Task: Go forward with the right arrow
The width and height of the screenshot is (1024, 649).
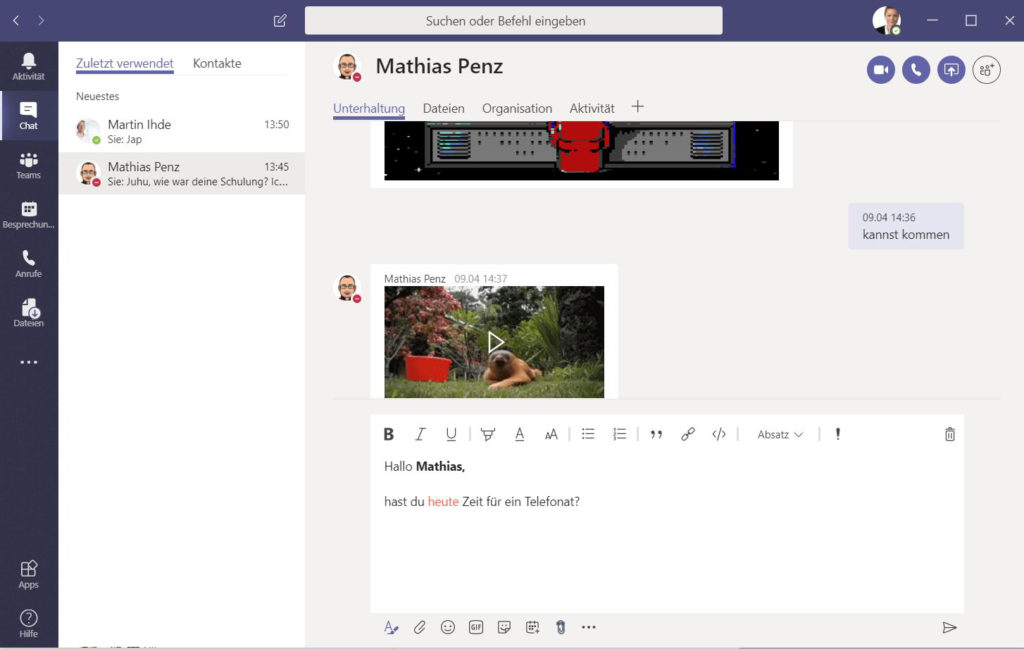Action: [x=41, y=21]
